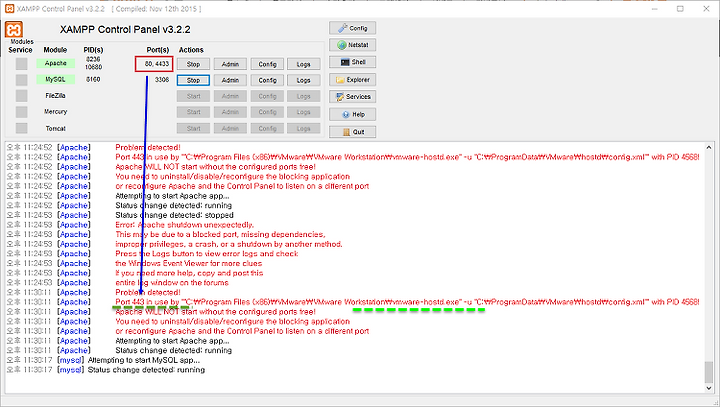Toggle the MySQL service checkbox

click(22, 80)
